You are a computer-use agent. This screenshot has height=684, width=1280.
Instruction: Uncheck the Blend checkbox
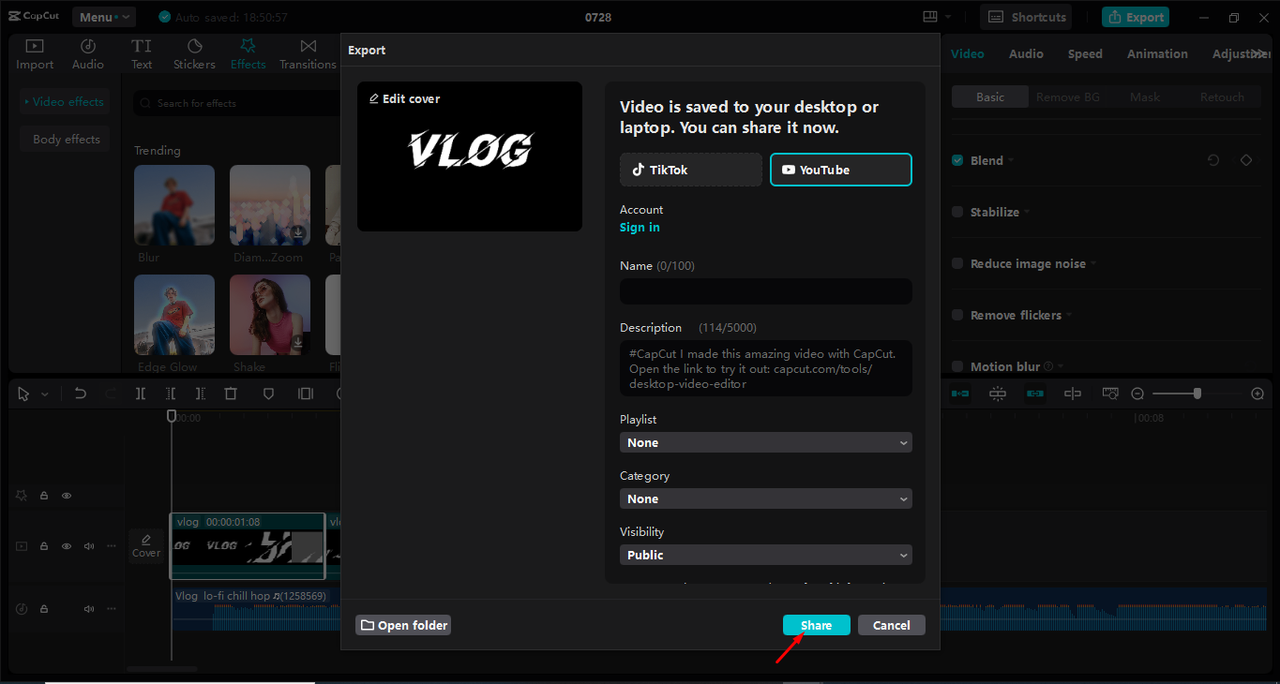[x=958, y=160]
